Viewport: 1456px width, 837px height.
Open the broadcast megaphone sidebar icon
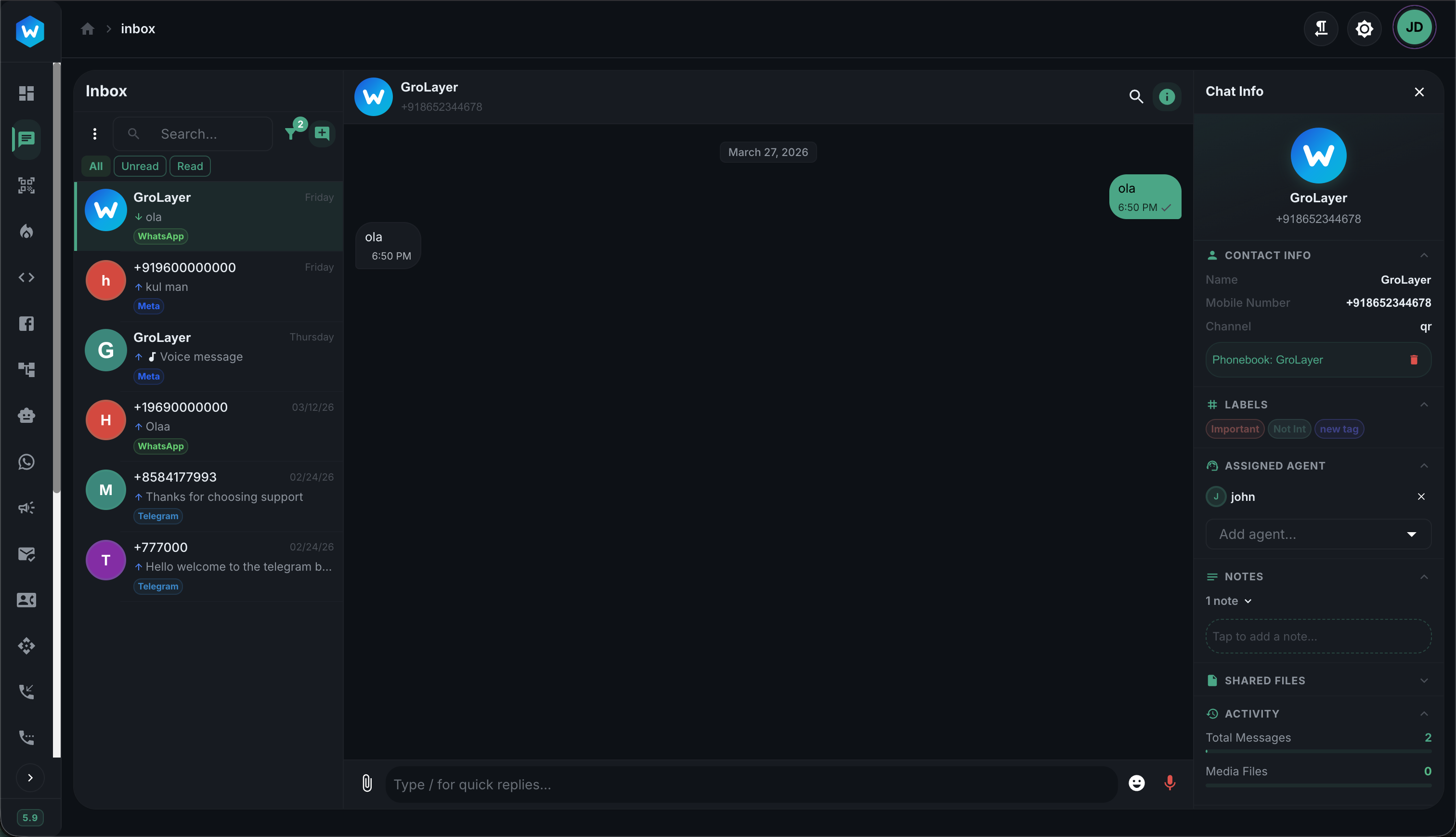click(x=26, y=508)
